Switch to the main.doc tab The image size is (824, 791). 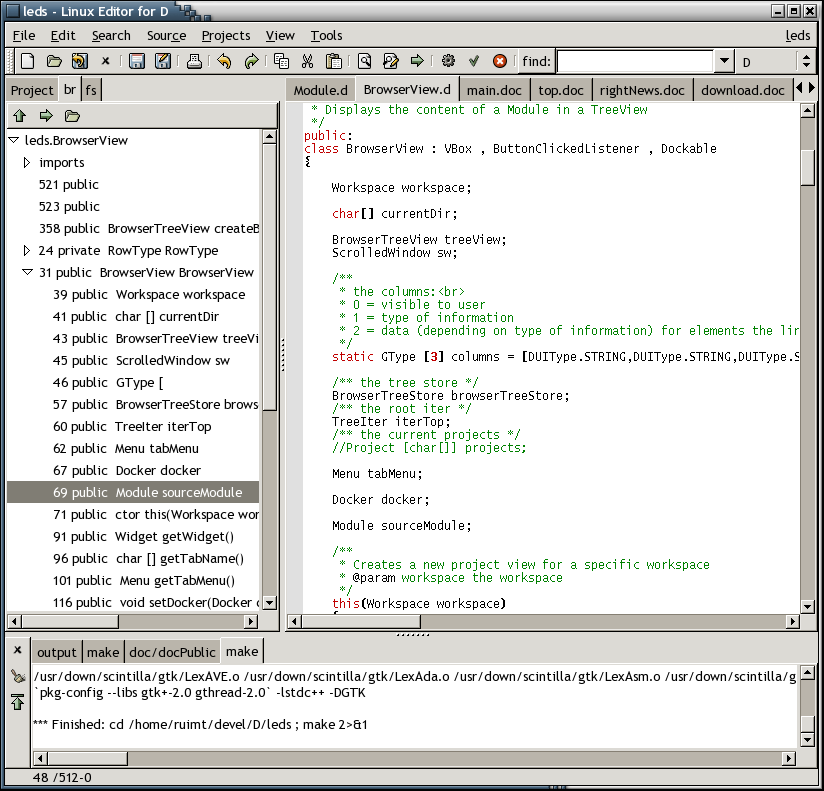[494, 90]
